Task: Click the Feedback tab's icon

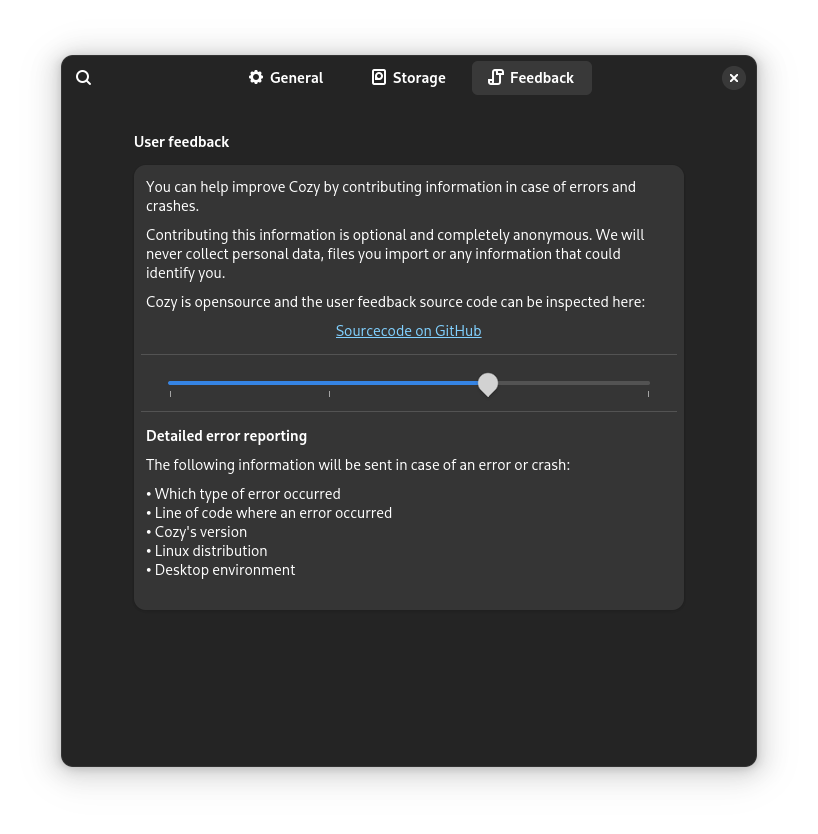Action: [495, 78]
